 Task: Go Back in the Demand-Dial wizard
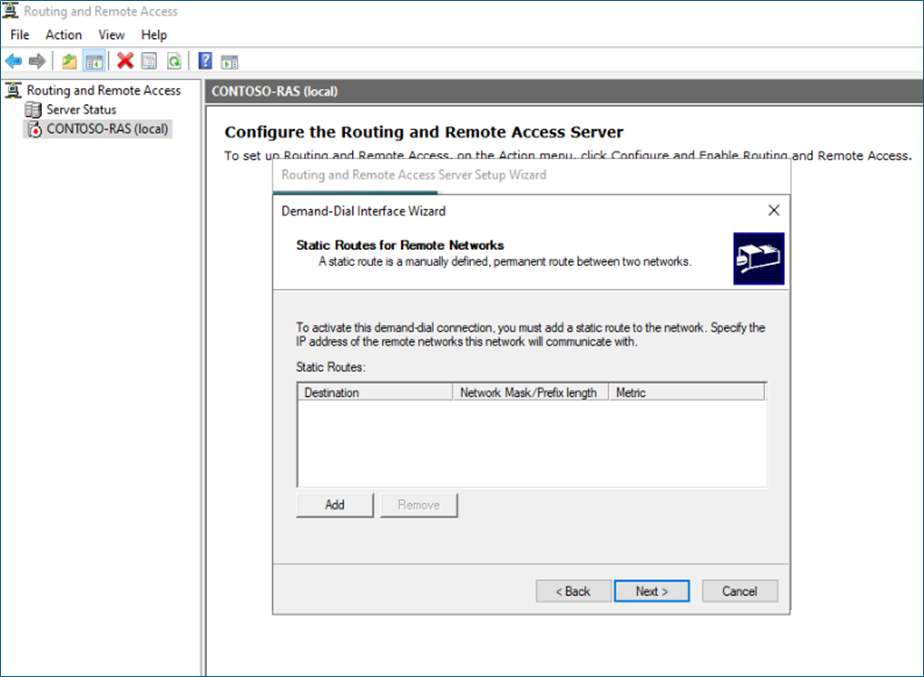[x=573, y=591]
